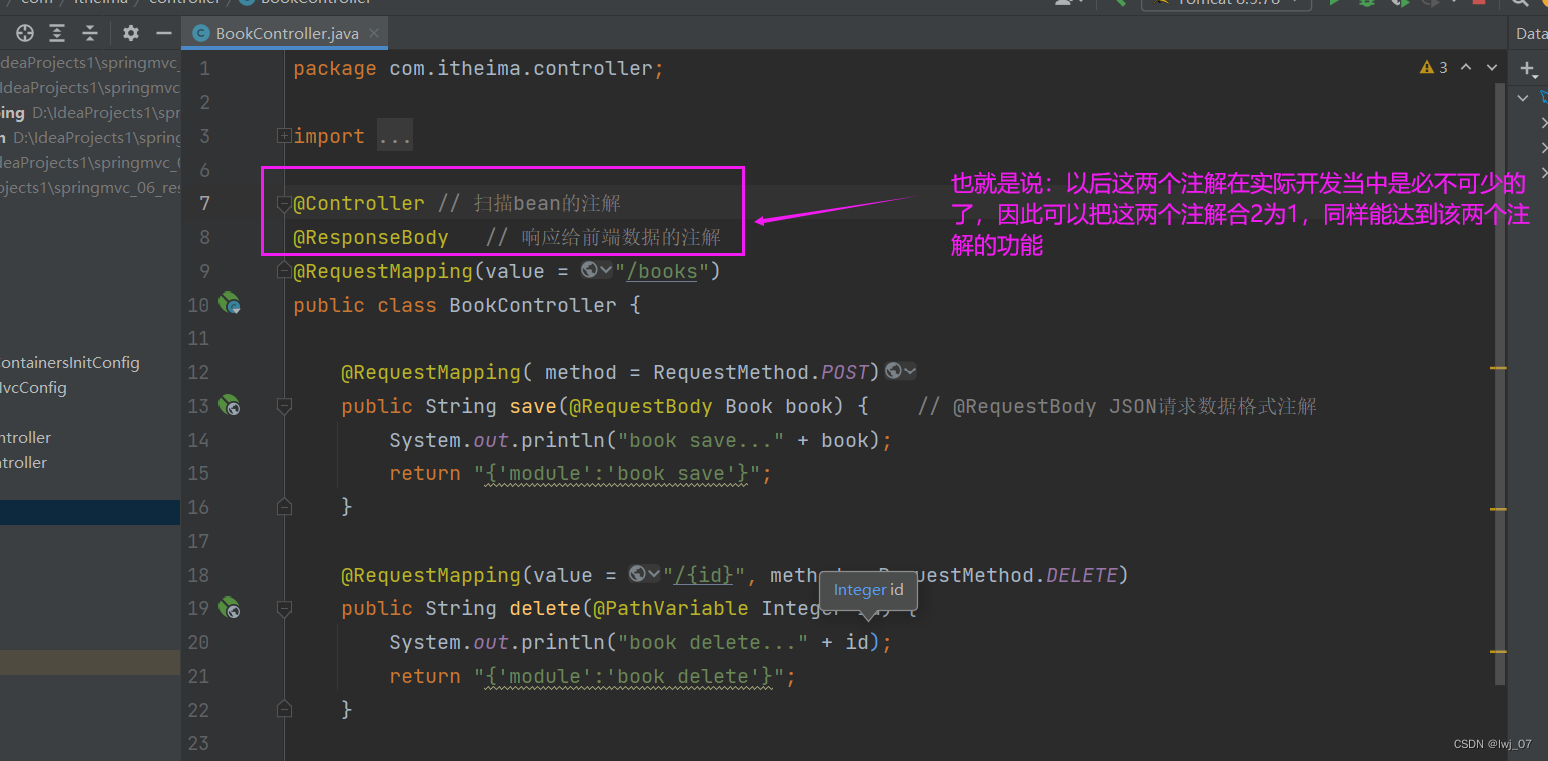Click Spring bean gutter icon on line 10
This screenshot has height=761, width=1548.
coord(230,304)
